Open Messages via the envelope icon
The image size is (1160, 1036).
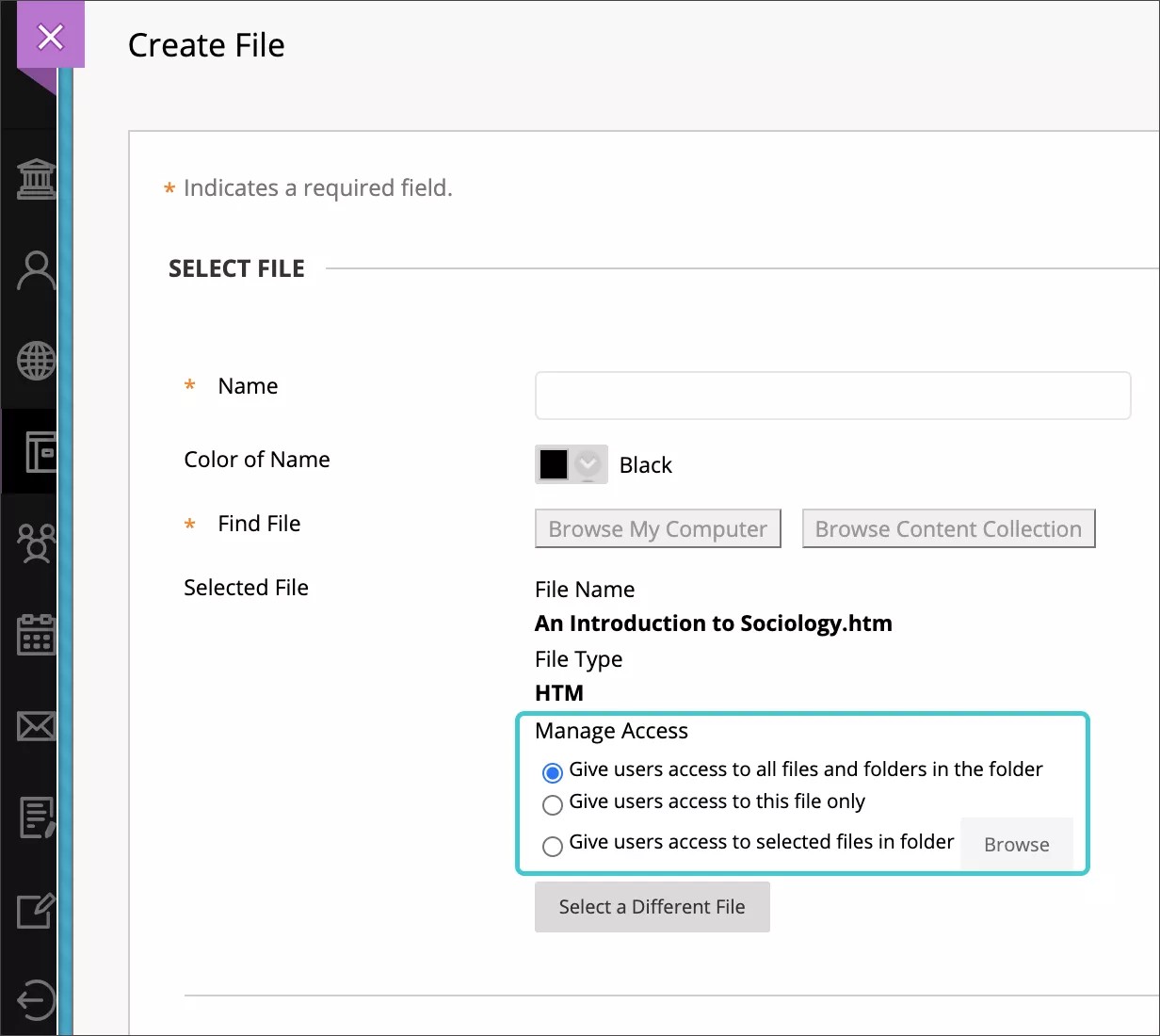coord(36,725)
